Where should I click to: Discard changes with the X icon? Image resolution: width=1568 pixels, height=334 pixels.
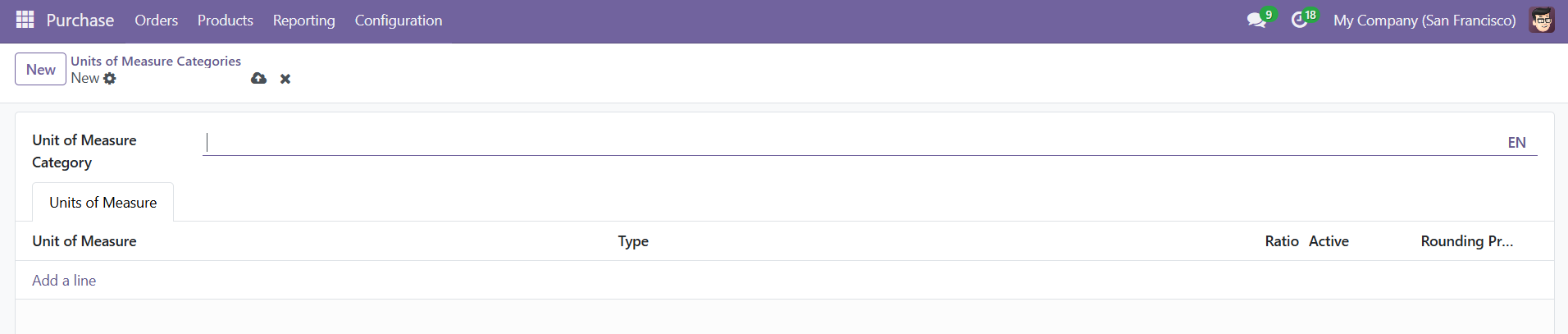tap(285, 79)
